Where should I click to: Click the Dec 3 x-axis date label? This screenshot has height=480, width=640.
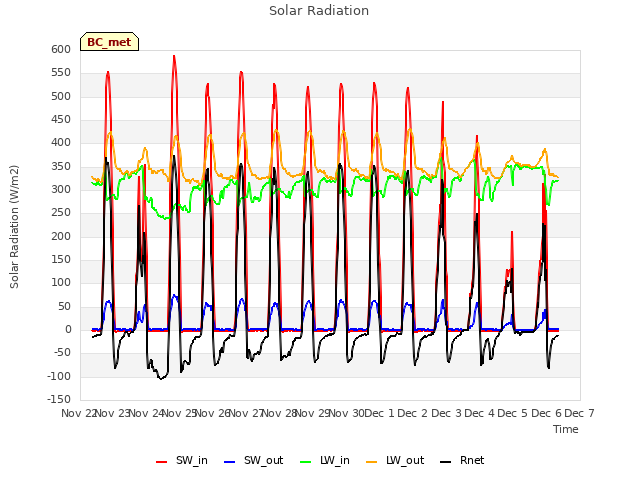(x=447, y=413)
